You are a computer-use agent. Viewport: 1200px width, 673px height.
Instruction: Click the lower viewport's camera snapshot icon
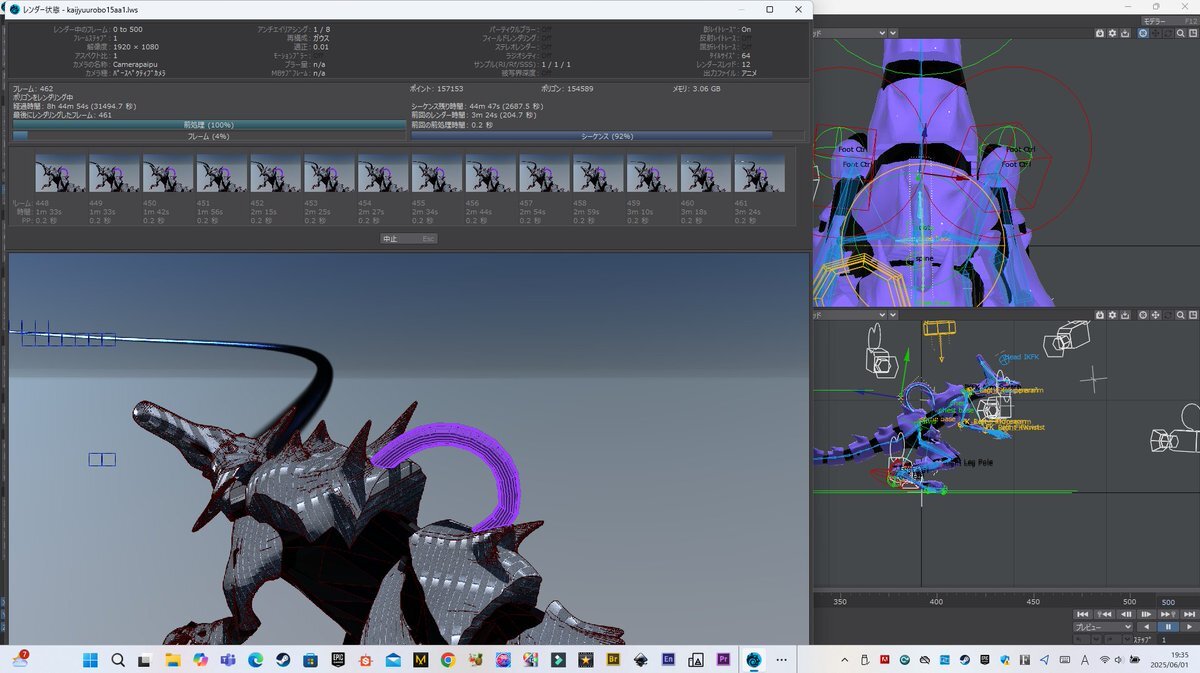coord(1100,314)
